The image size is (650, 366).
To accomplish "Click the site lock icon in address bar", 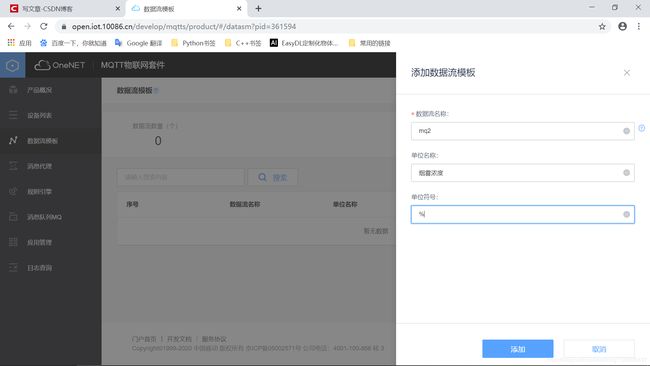I will click(x=63, y=27).
